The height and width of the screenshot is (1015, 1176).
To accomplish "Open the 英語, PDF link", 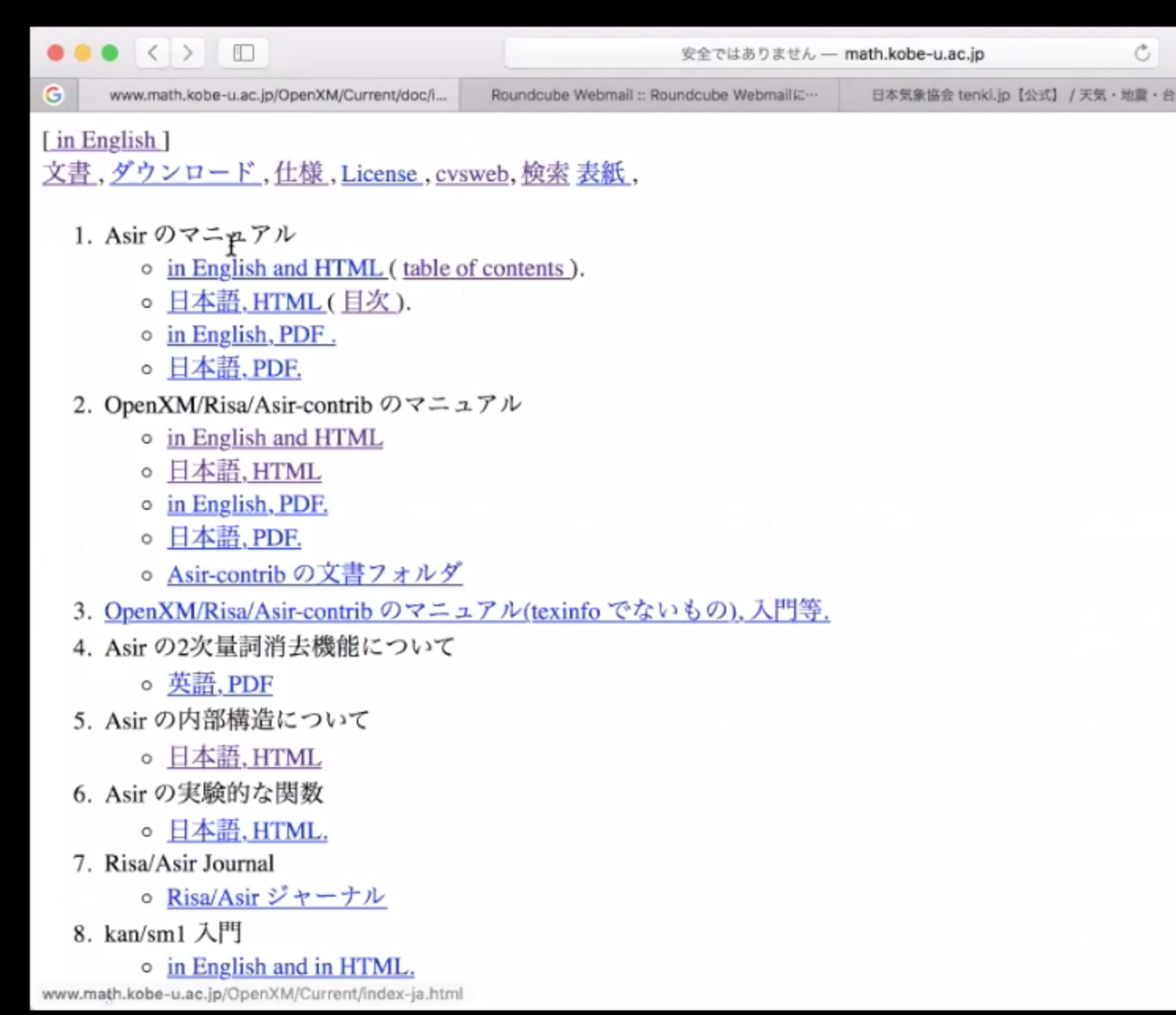I will [220, 684].
